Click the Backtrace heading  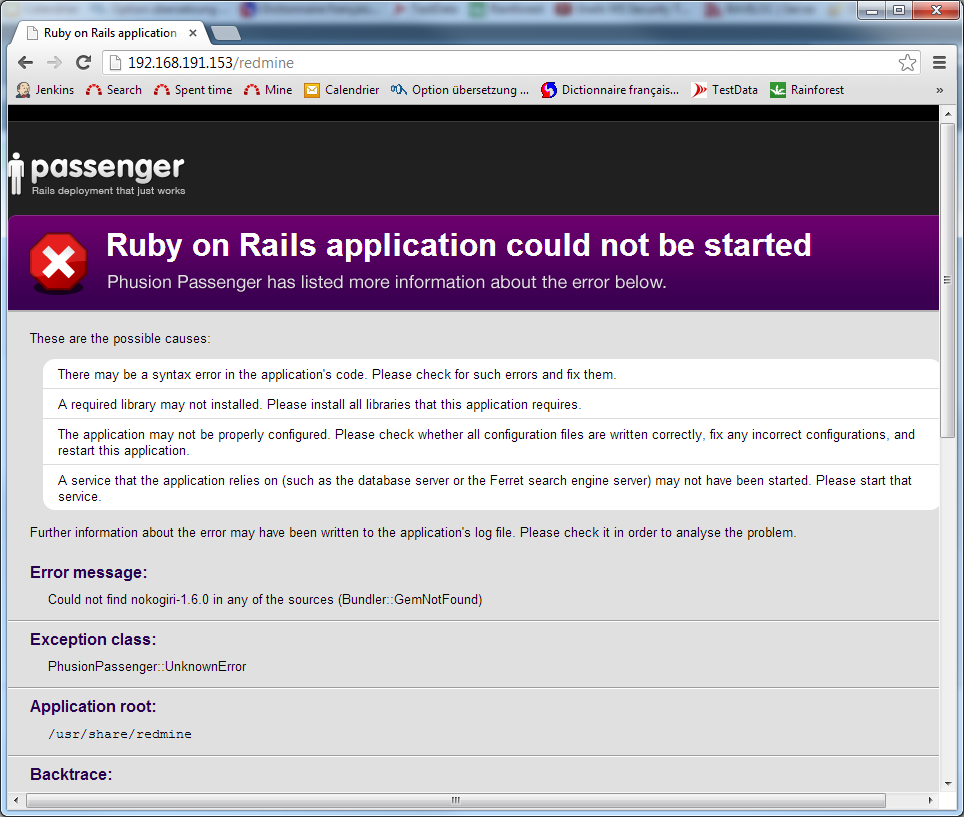71,774
